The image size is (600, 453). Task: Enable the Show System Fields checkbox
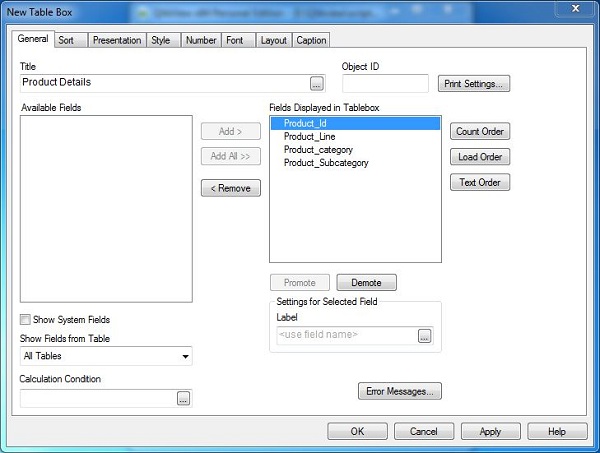(x=25, y=319)
